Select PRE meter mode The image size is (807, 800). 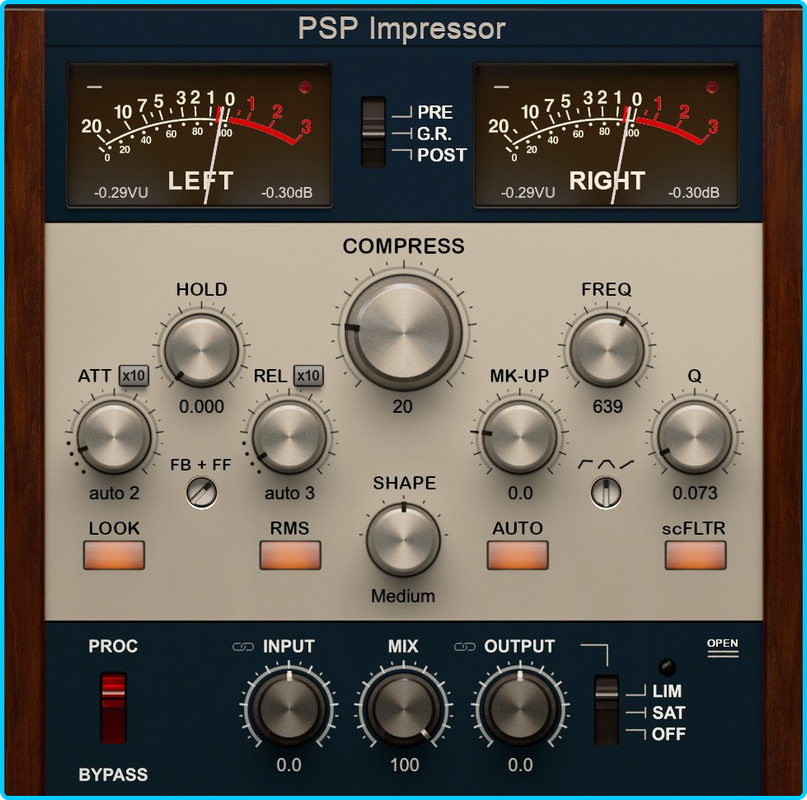click(x=435, y=112)
